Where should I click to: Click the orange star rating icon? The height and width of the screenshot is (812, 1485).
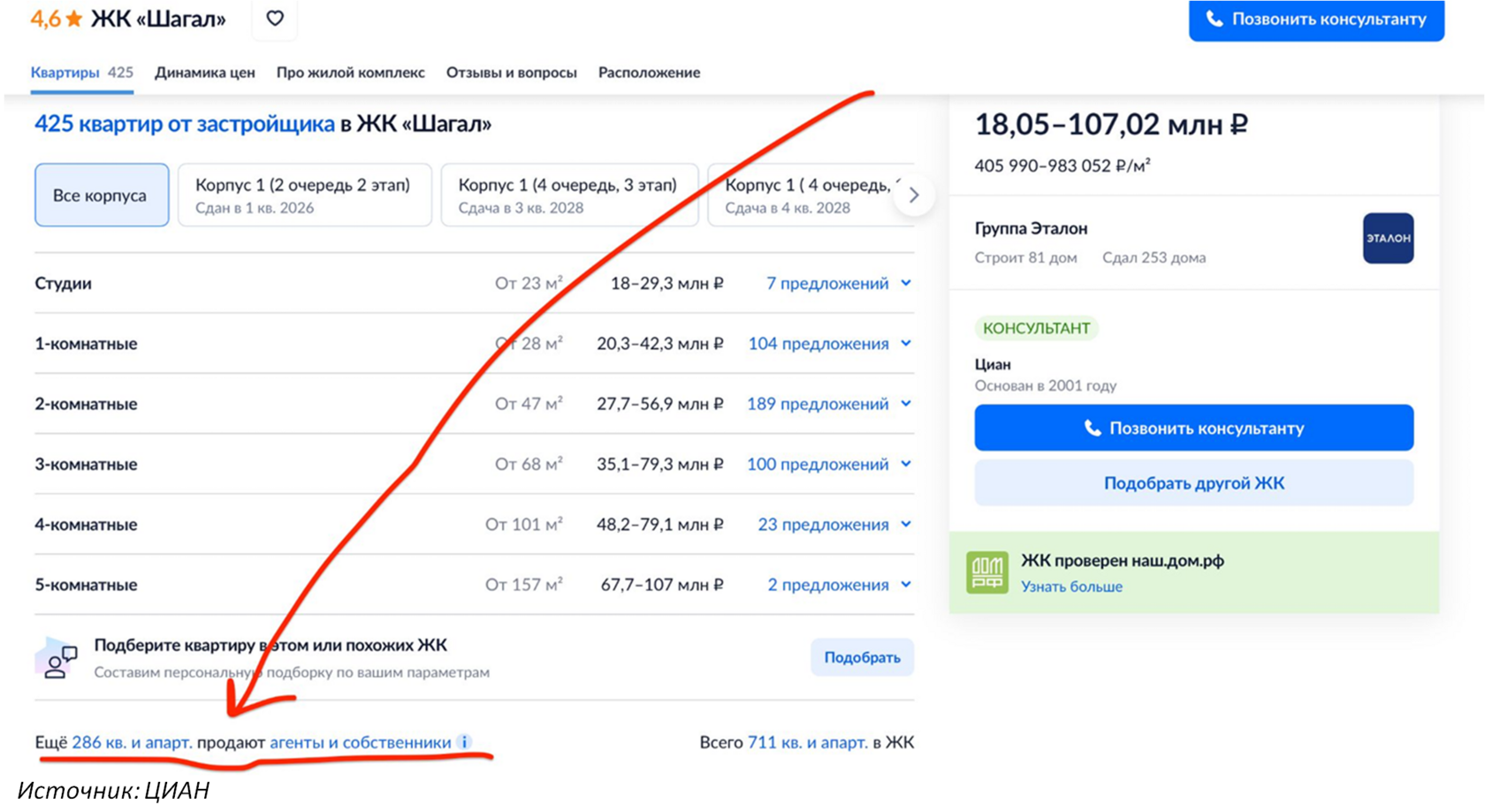pos(74,19)
